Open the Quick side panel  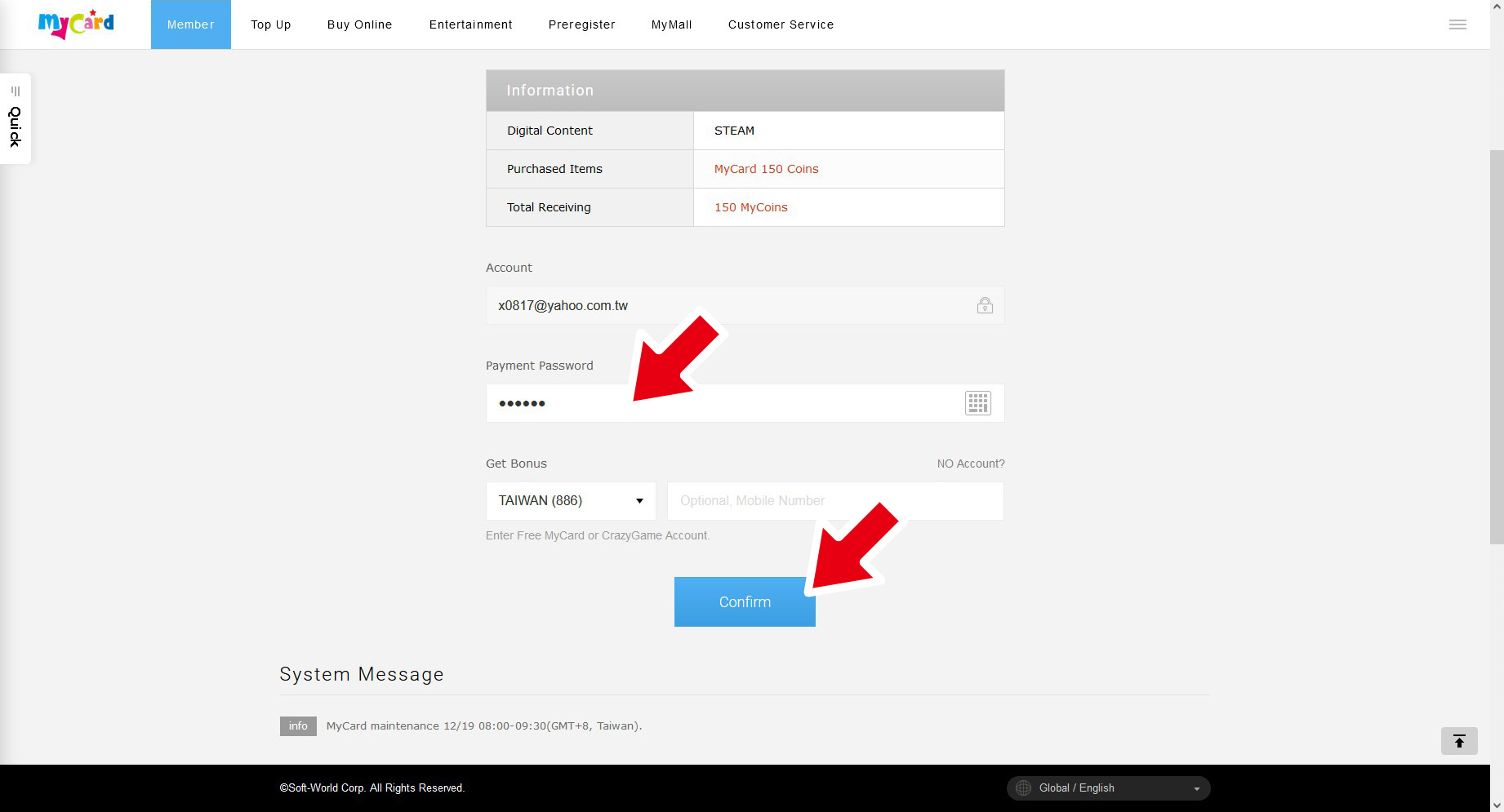click(16, 119)
